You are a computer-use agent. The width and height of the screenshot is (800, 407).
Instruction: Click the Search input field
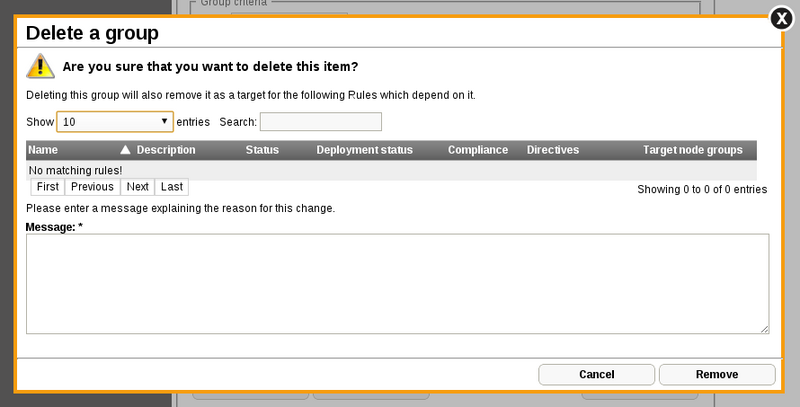coord(321,122)
